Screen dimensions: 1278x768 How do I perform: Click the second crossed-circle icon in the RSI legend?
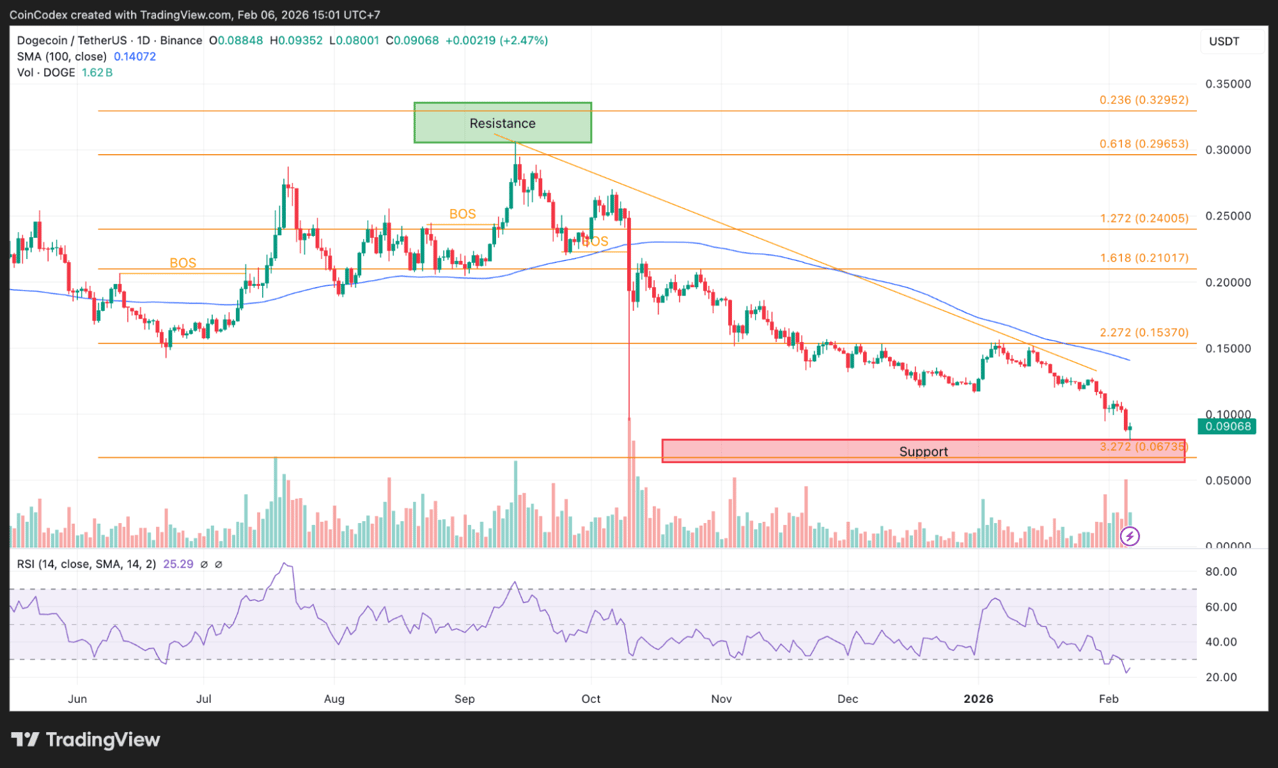coord(218,565)
